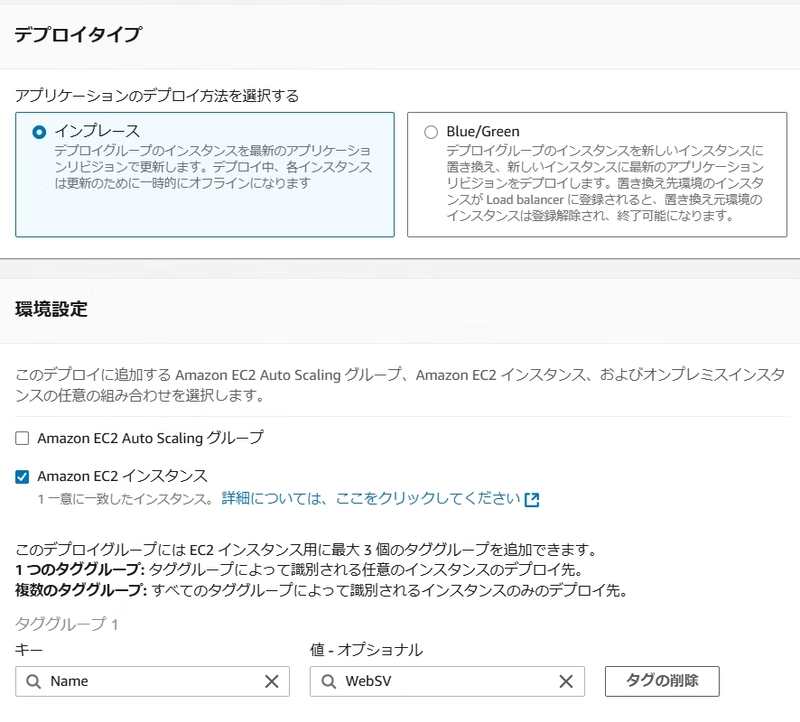Click the search icon in 値 field
800x722 pixels.
coord(328,681)
